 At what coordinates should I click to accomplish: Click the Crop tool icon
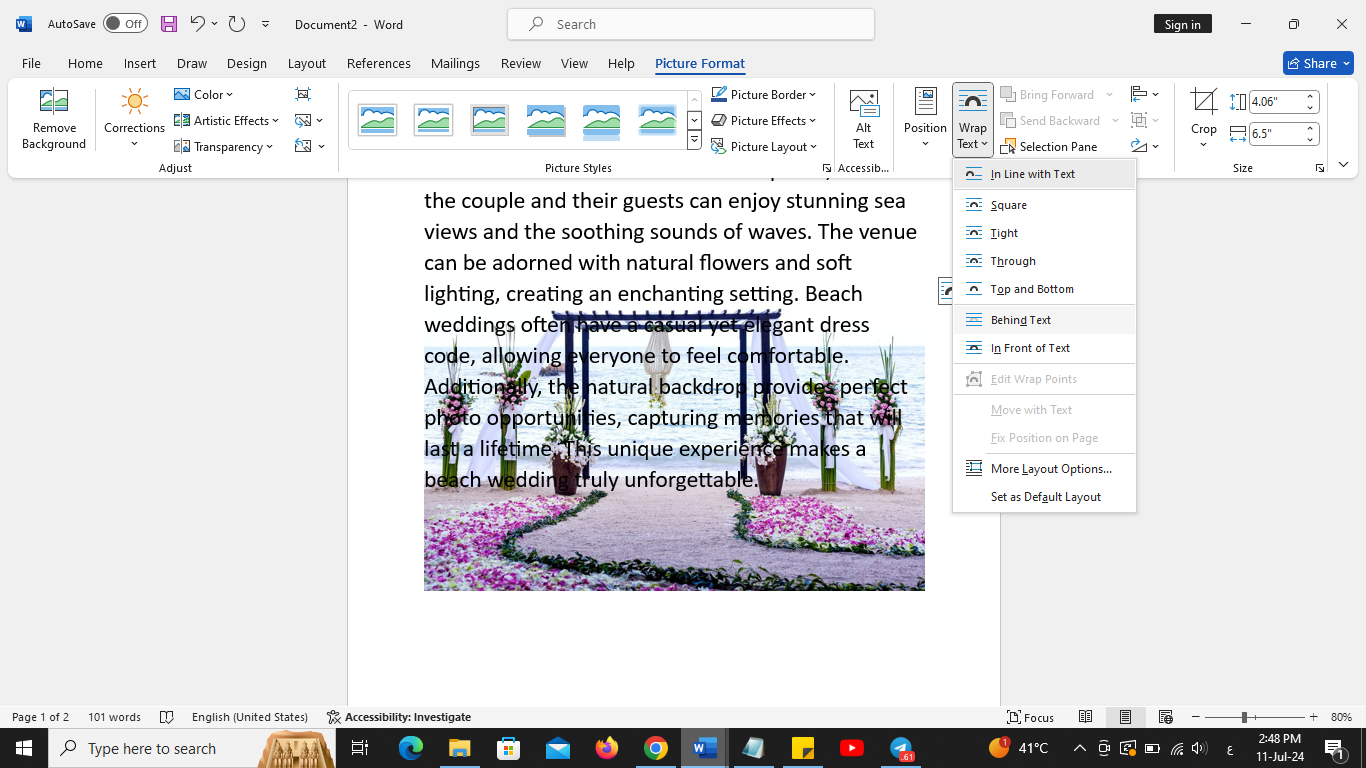1204,101
